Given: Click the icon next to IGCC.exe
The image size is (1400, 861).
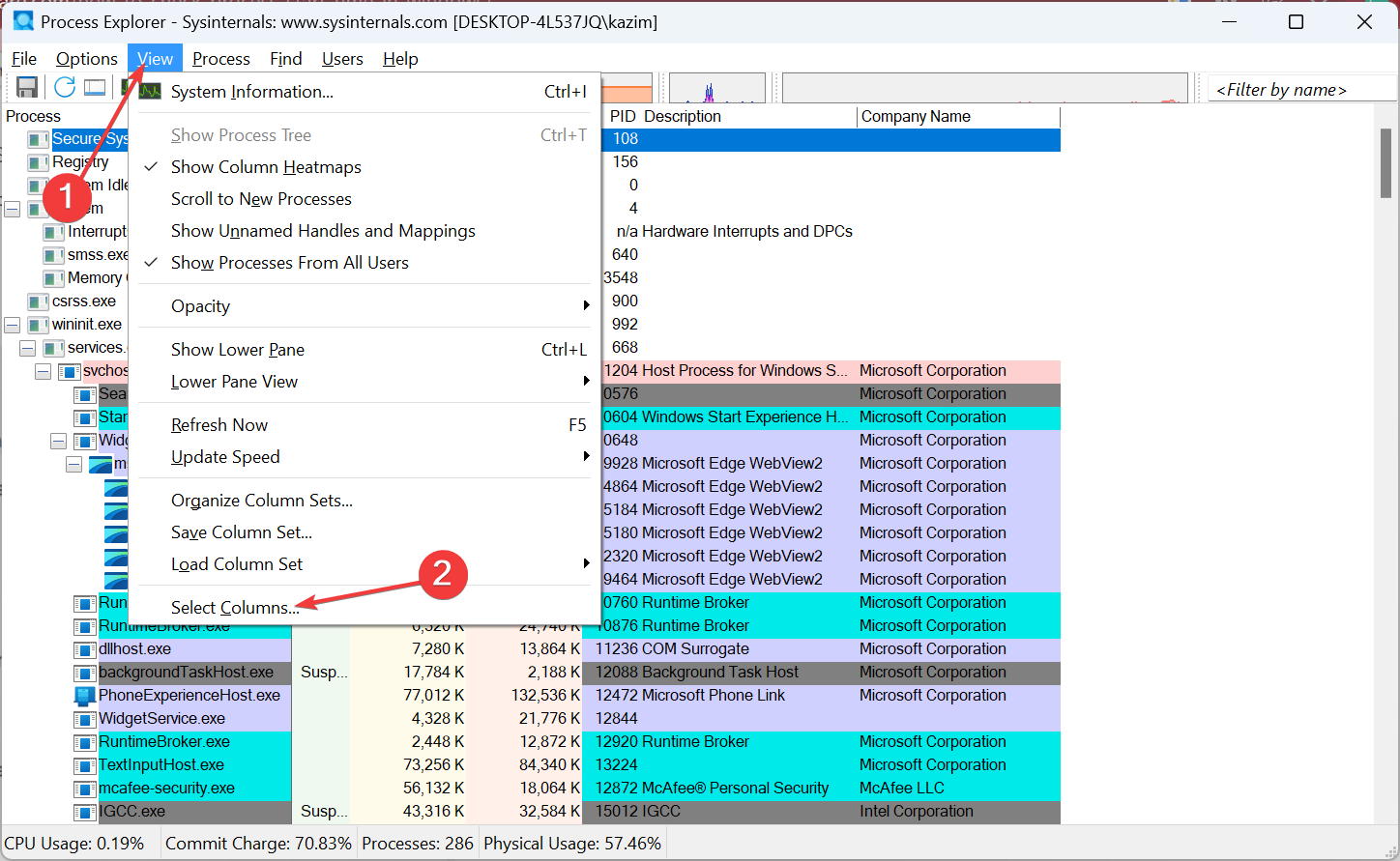Looking at the screenshot, I should click(85, 812).
